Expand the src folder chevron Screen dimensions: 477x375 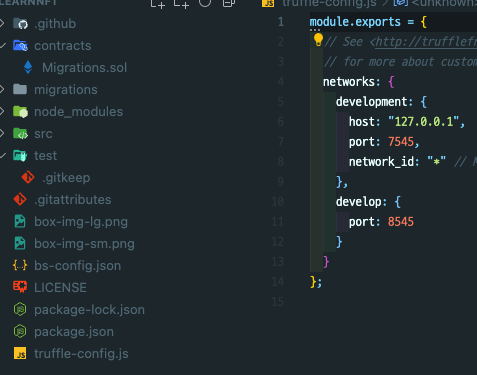pos(2,133)
